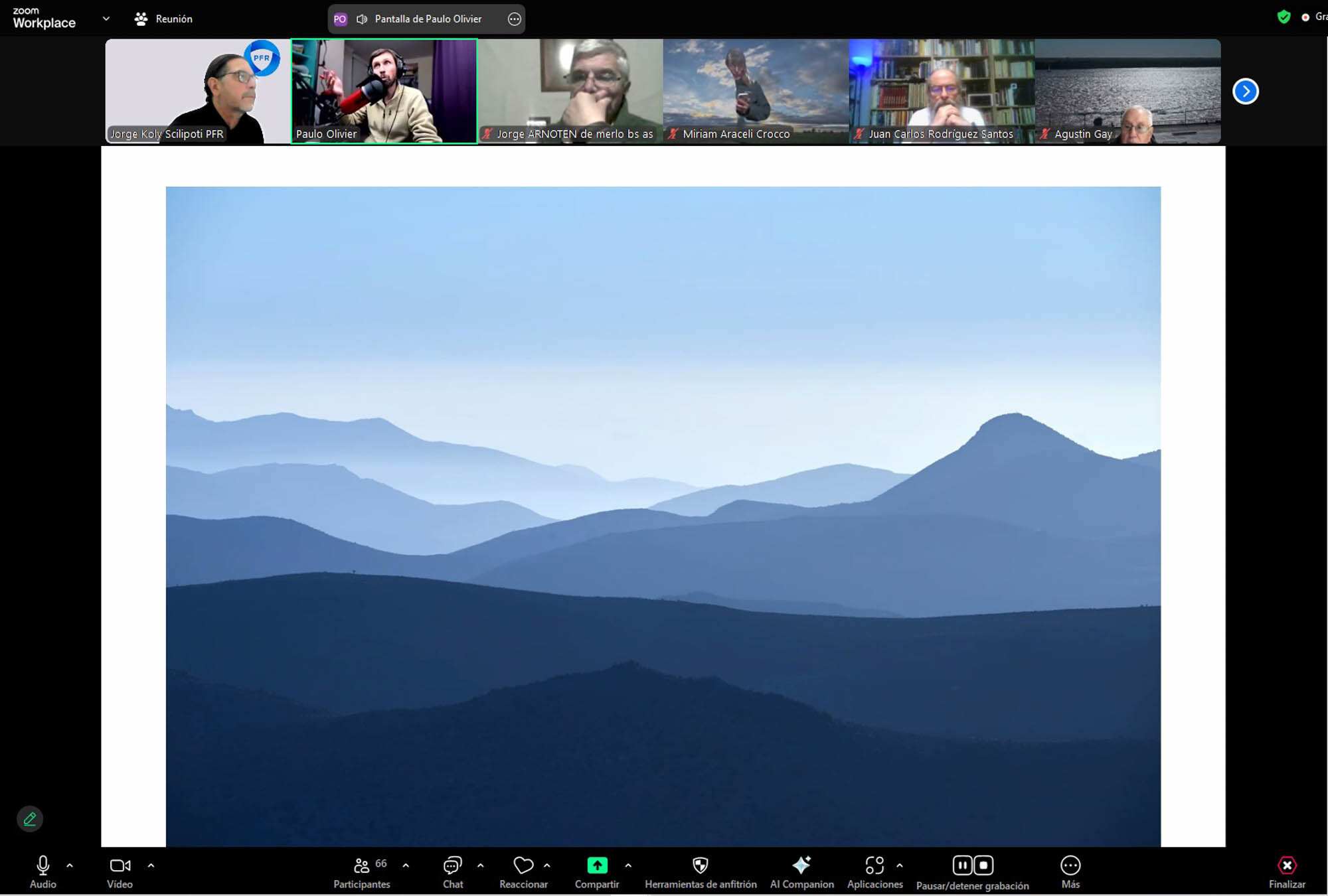Select Miriam Araceli Crocco video tile
The width and height of the screenshot is (1328, 896).
click(756, 91)
